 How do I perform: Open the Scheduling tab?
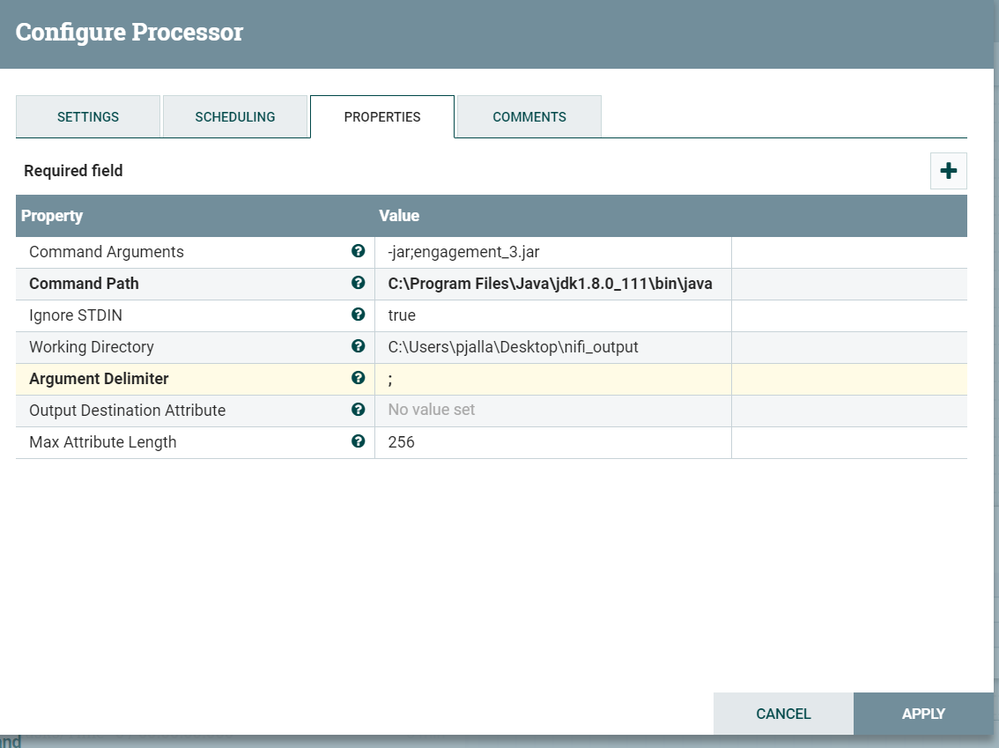[x=235, y=117]
